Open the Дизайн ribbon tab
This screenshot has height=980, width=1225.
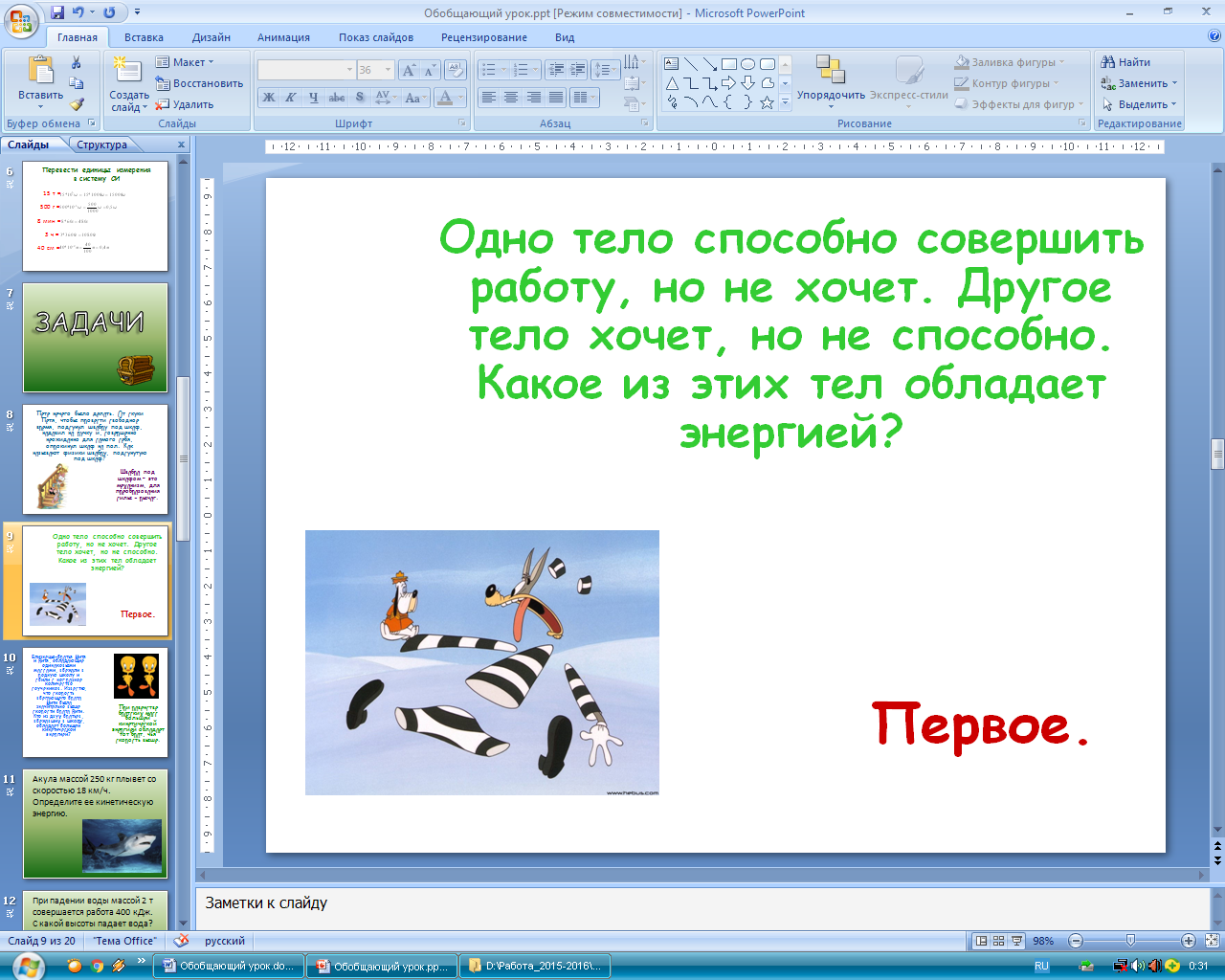point(211,37)
